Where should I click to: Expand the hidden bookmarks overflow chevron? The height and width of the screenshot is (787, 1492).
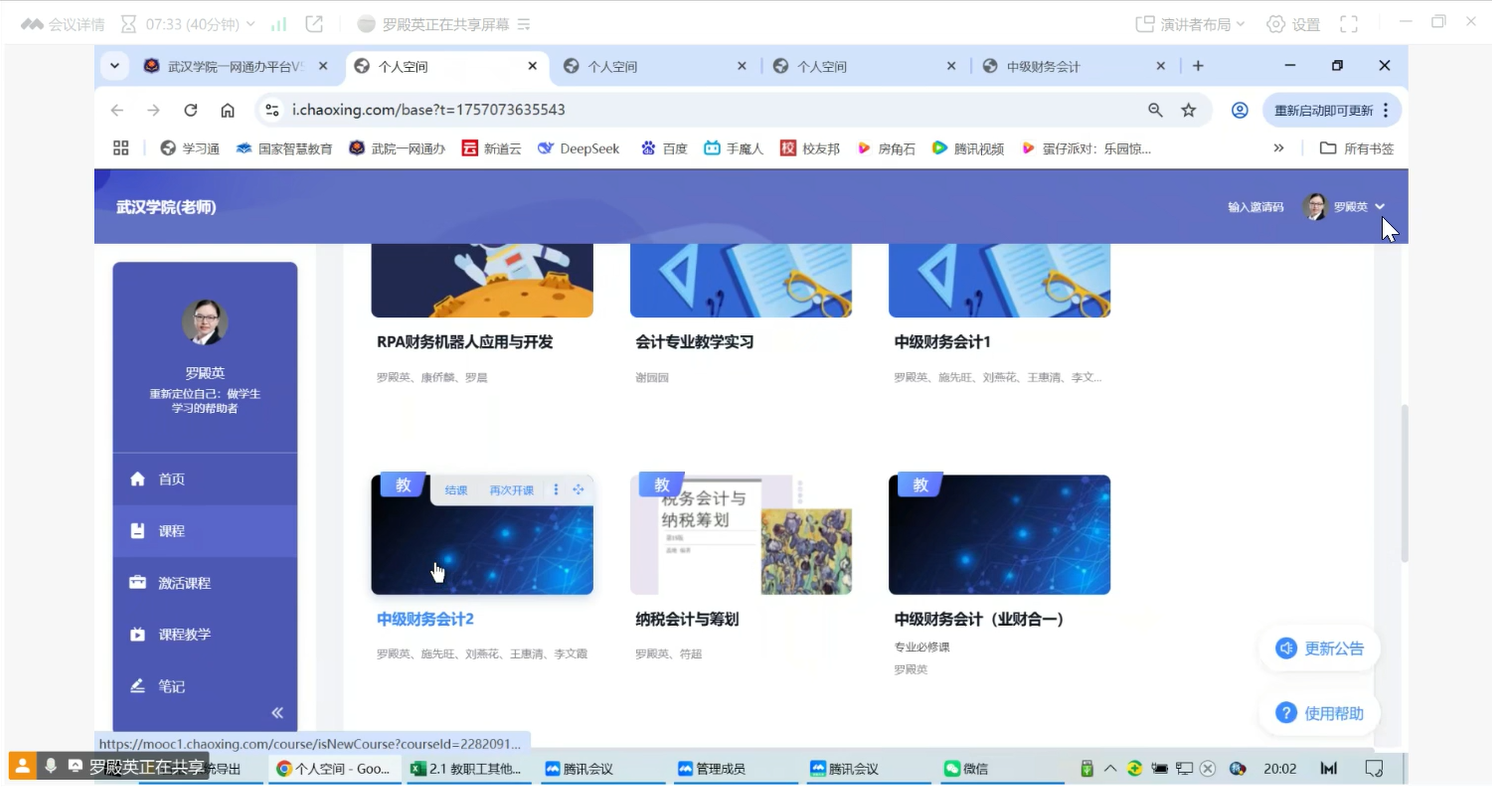pos(1278,148)
